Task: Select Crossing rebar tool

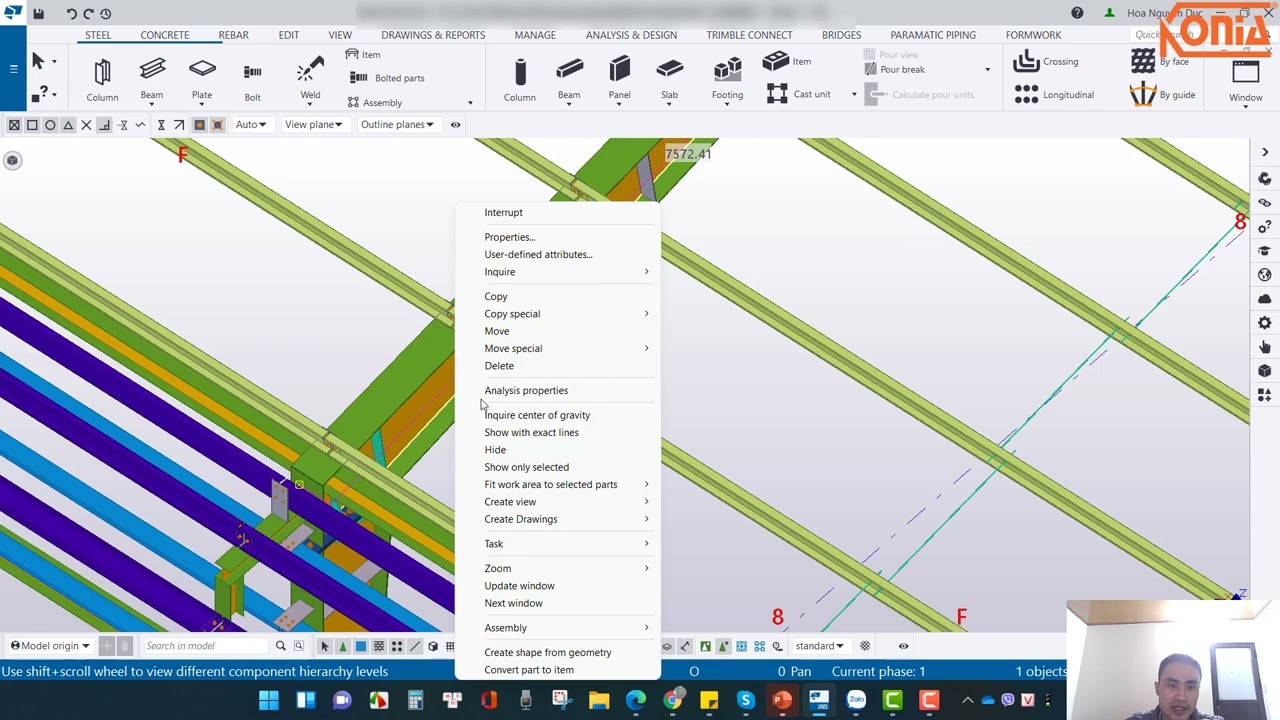Action: click(x=1046, y=62)
